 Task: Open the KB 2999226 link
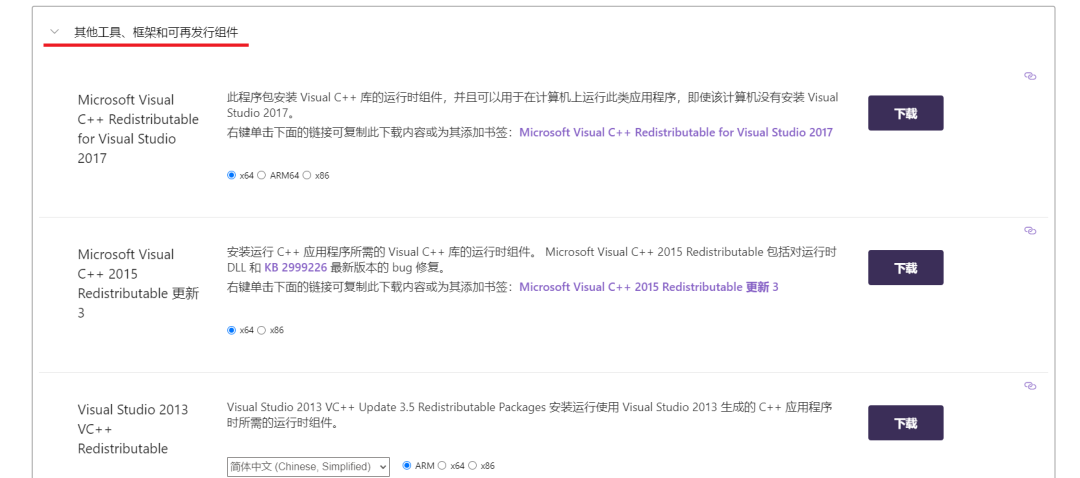pos(295,267)
